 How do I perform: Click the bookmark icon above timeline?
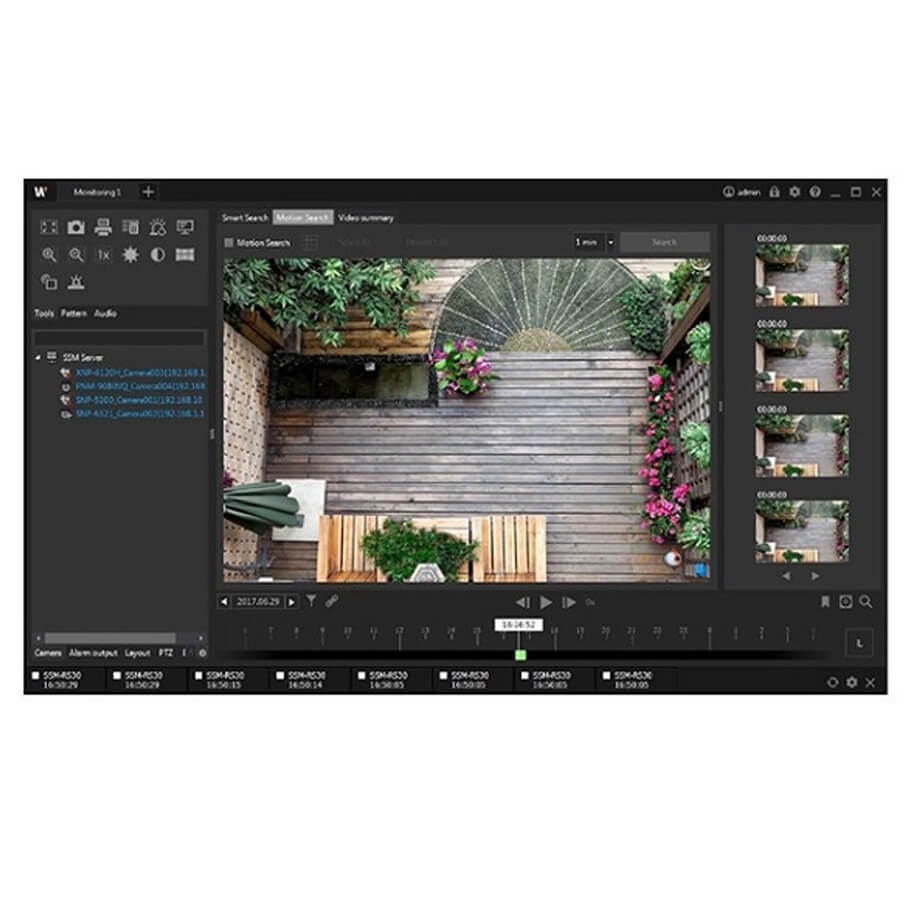(825, 602)
